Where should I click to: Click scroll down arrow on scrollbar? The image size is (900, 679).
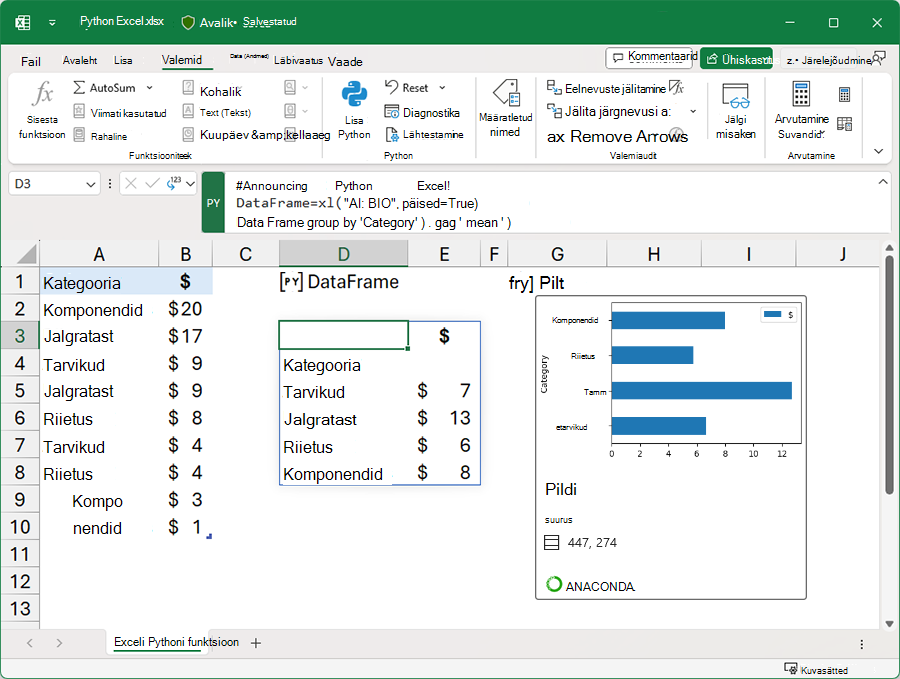pos(889,624)
